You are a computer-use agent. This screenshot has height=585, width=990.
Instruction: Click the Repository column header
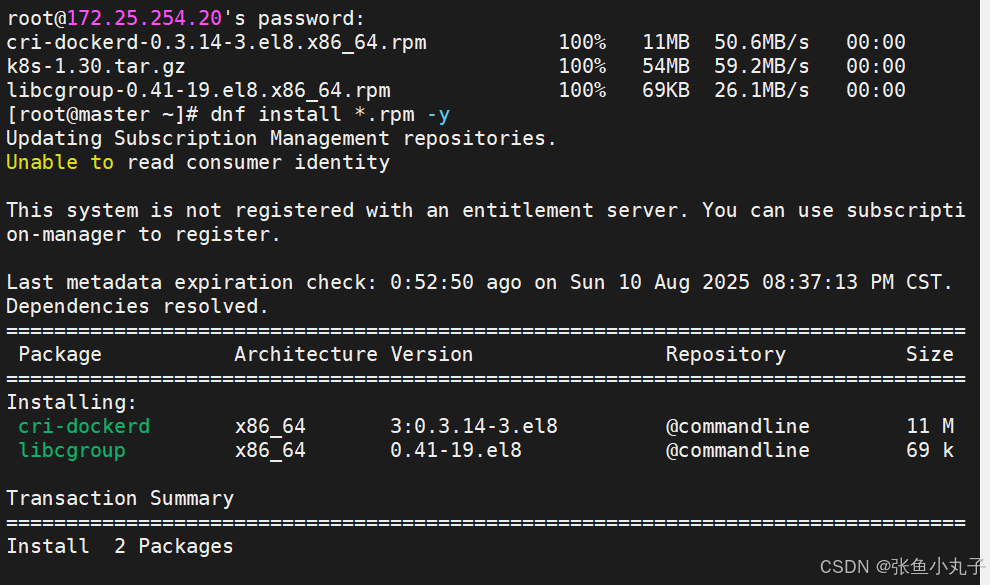click(725, 354)
